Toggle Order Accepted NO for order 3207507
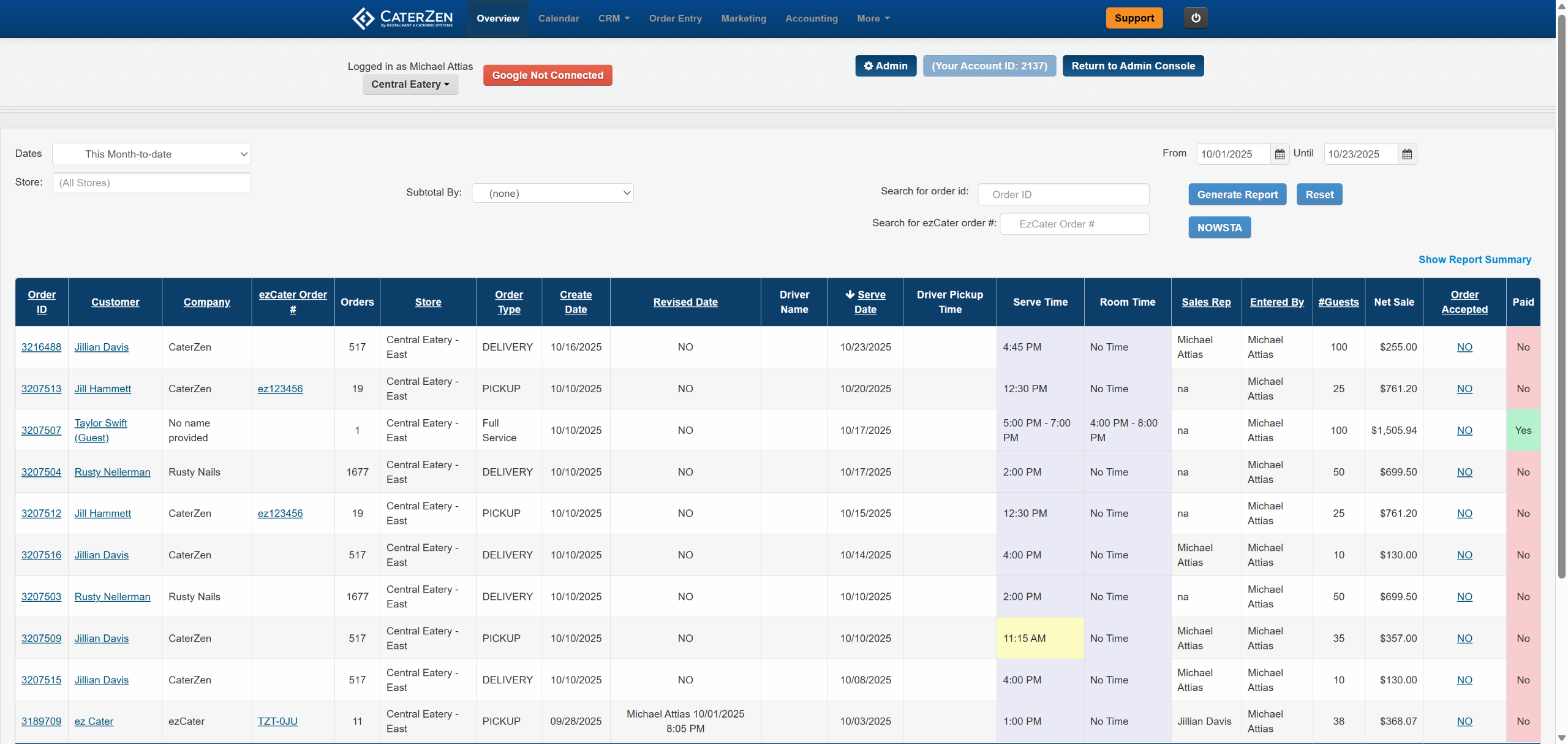The height and width of the screenshot is (744, 1568). coord(1464,431)
